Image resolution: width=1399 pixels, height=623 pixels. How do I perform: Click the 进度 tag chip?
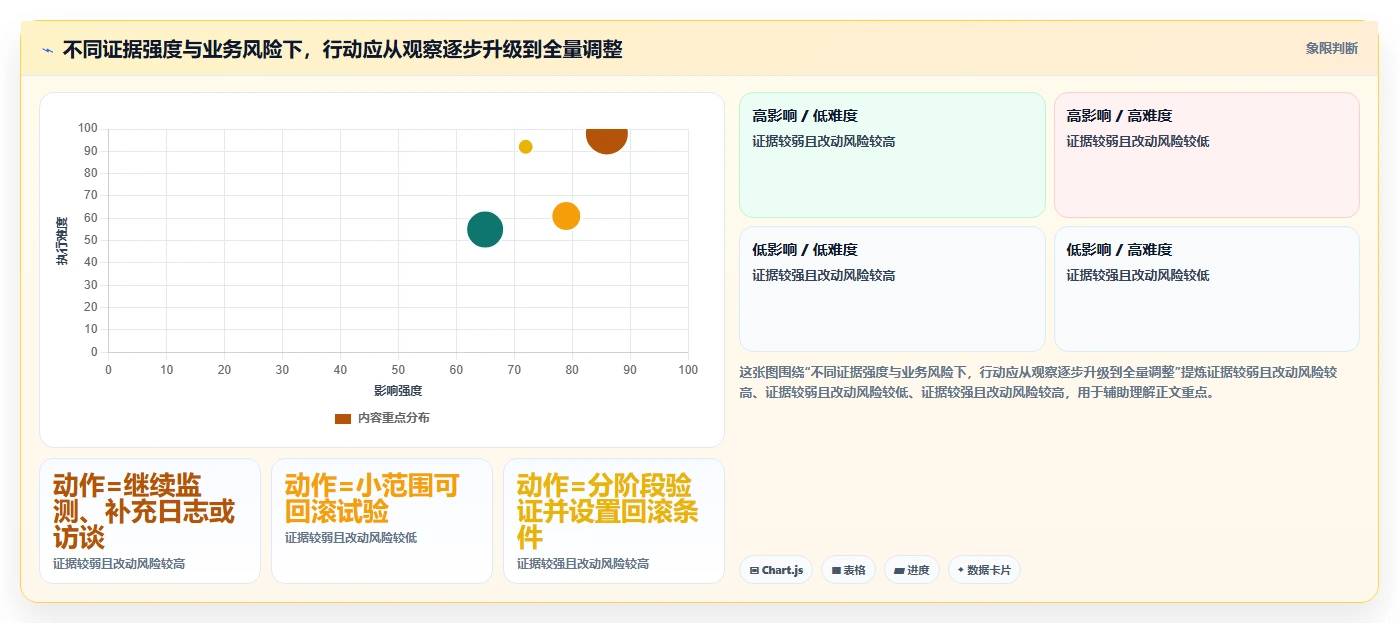[912, 570]
